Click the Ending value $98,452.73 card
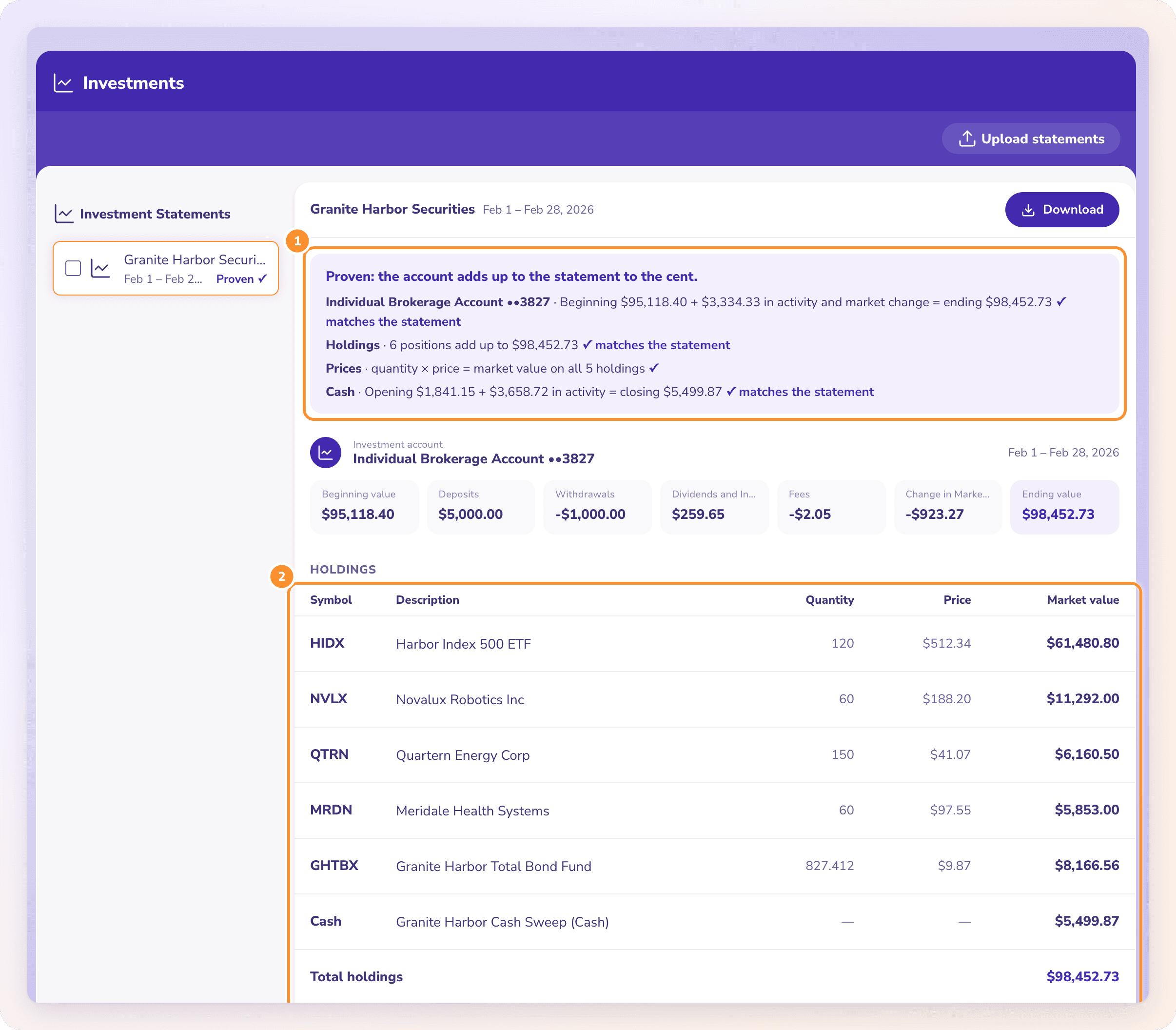 pos(1064,507)
